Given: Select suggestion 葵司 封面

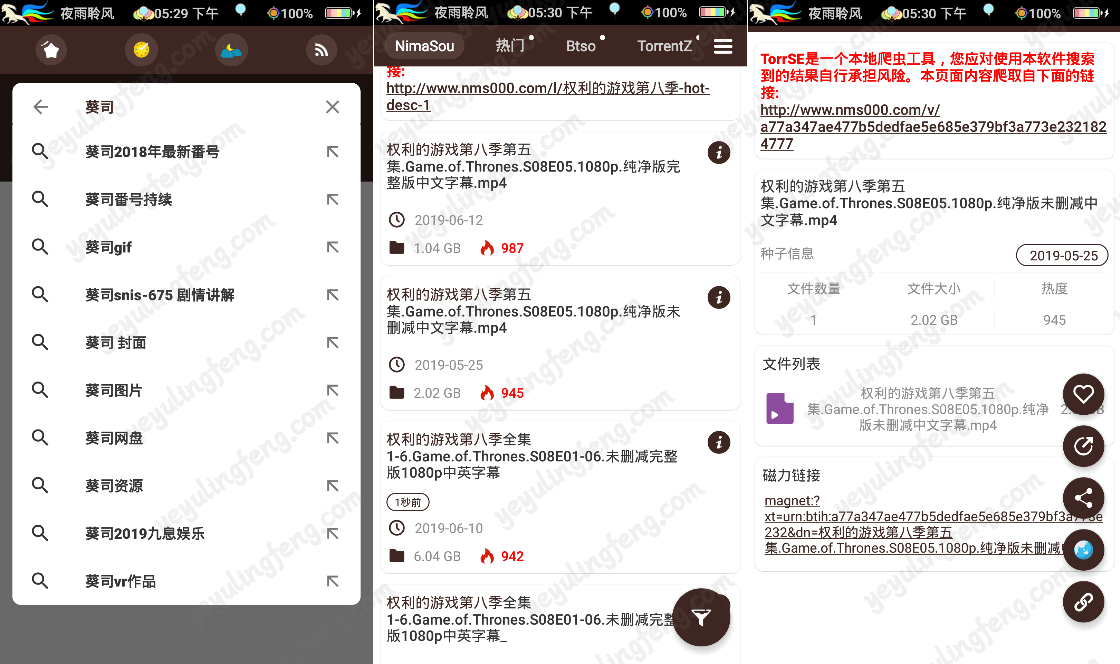Looking at the screenshot, I should coord(186,343).
